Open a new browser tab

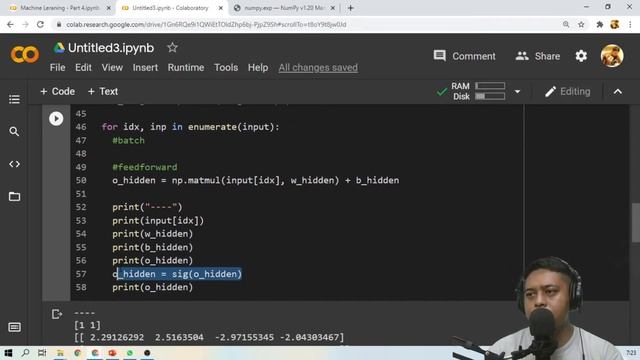[x=350, y=8]
